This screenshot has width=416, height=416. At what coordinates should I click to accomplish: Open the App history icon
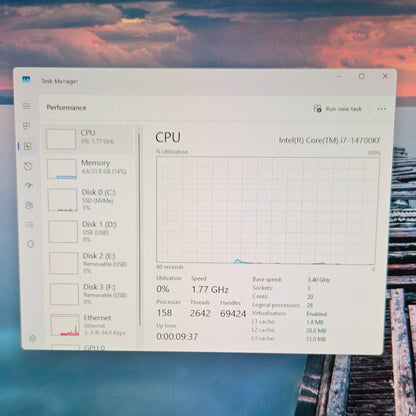click(28, 166)
